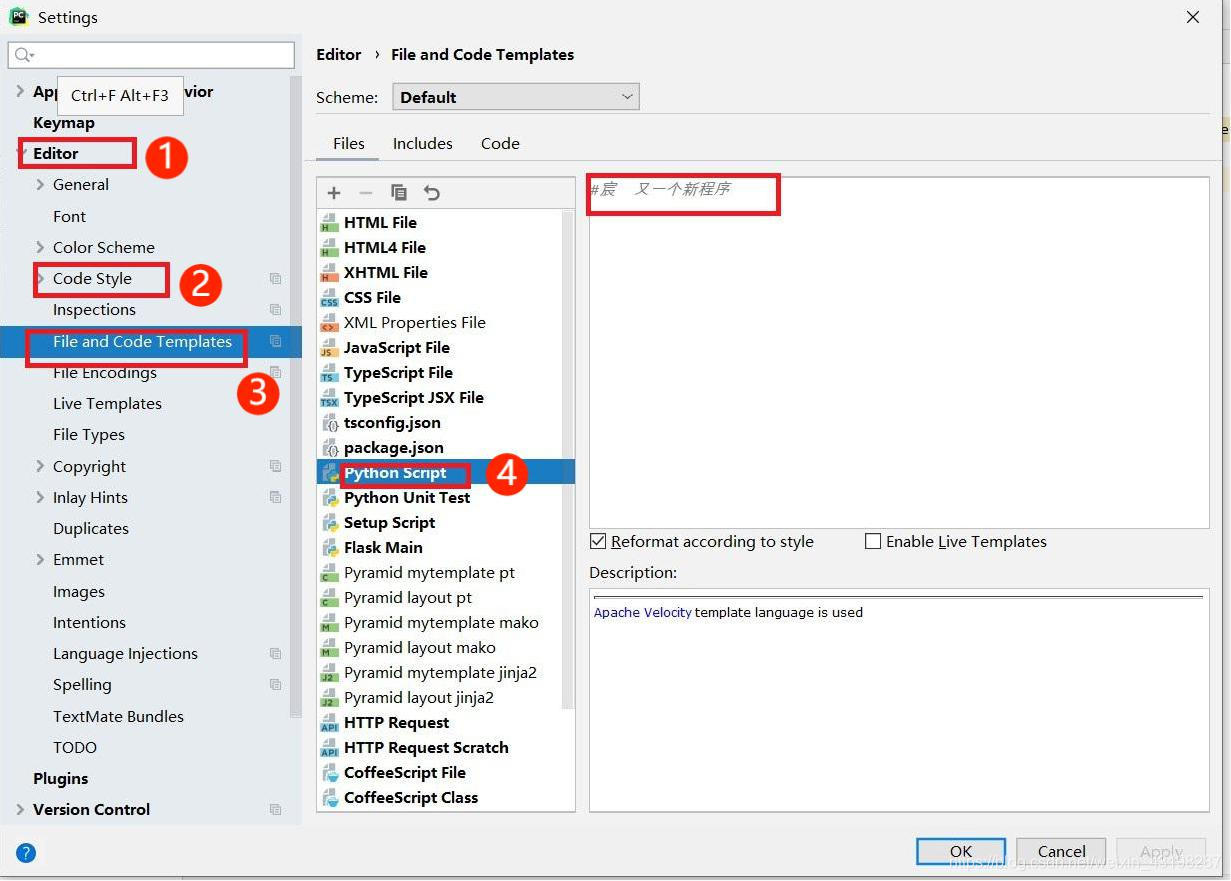Click the CoffeeScript File icon
The image size is (1231, 881).
(329, 773)
